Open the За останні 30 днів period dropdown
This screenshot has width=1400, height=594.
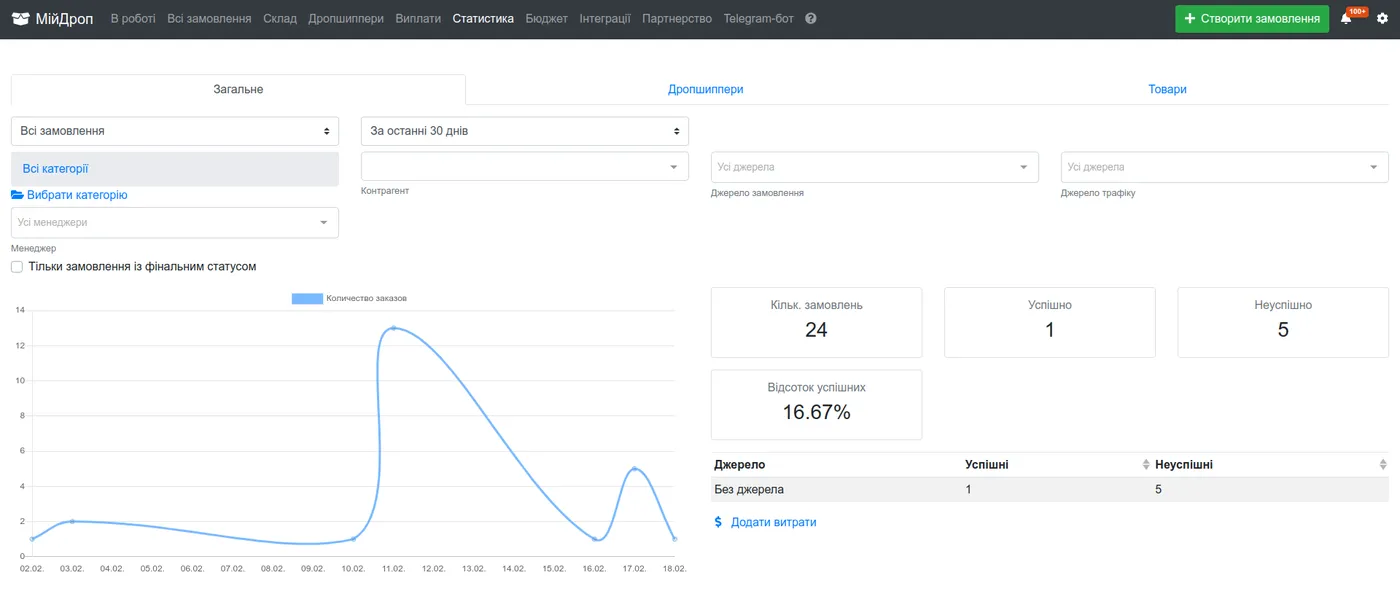coord(525,131)
